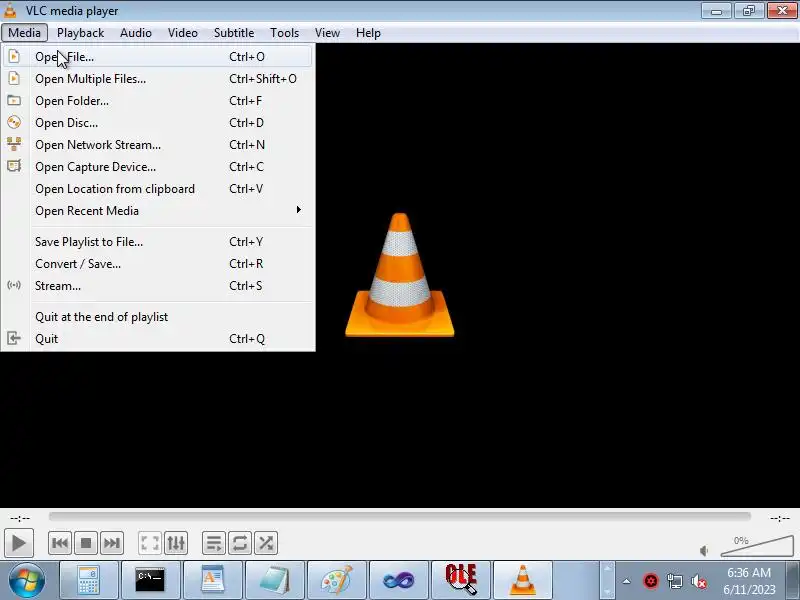This screenshot has height=600, width=800.
Task: Click the Open Network Stream icon
Action: 14,144
